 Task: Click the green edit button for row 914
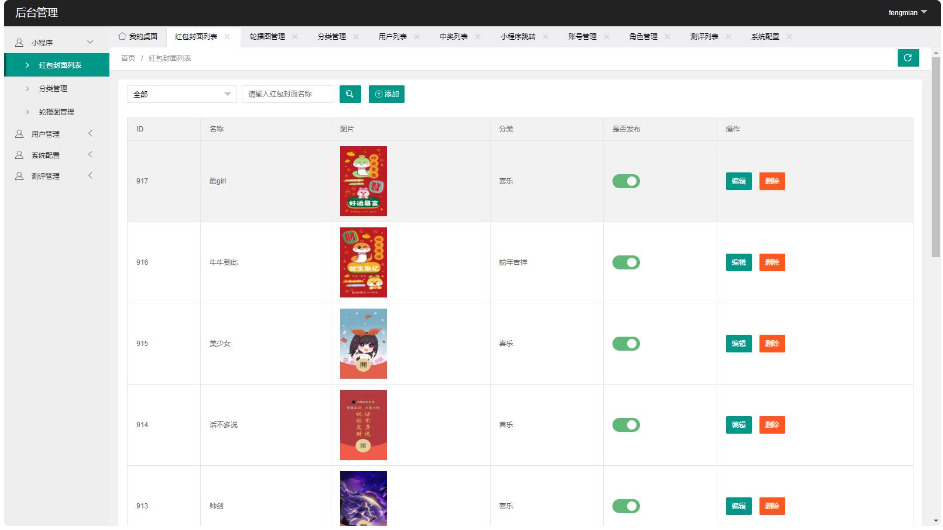click(739, 425)
